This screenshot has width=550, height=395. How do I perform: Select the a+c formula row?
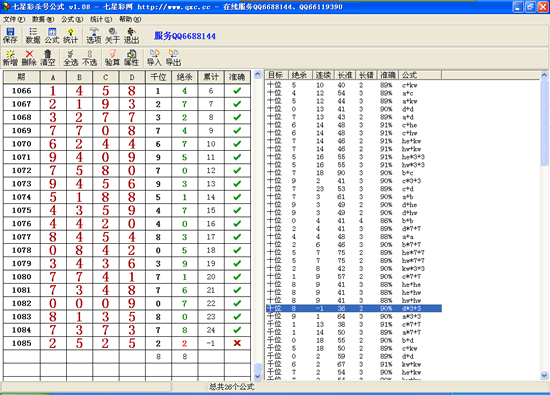pos(354,93)
